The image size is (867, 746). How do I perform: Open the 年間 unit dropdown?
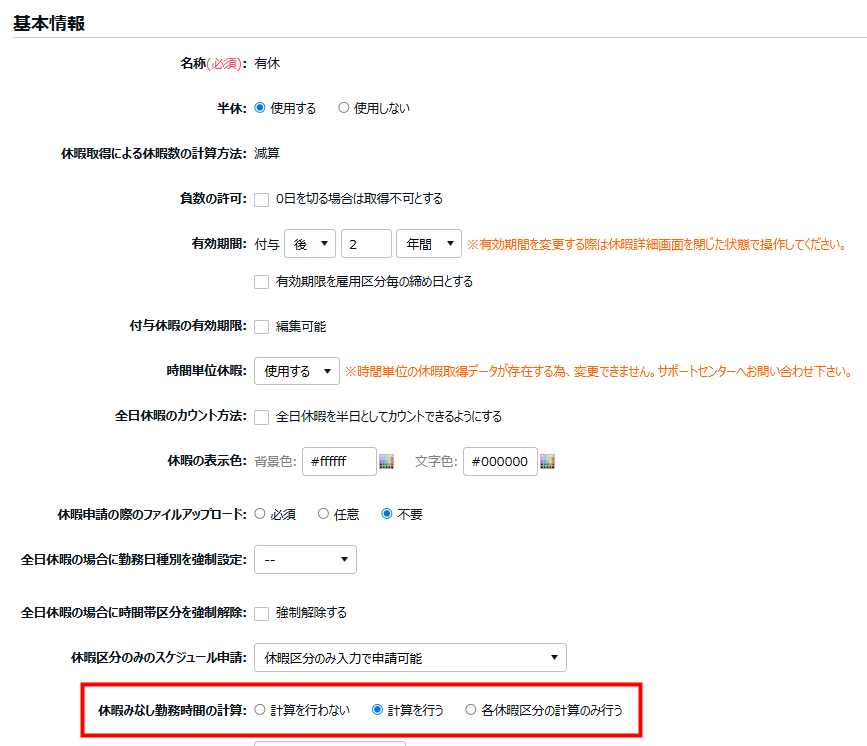(x=428, y=244)
